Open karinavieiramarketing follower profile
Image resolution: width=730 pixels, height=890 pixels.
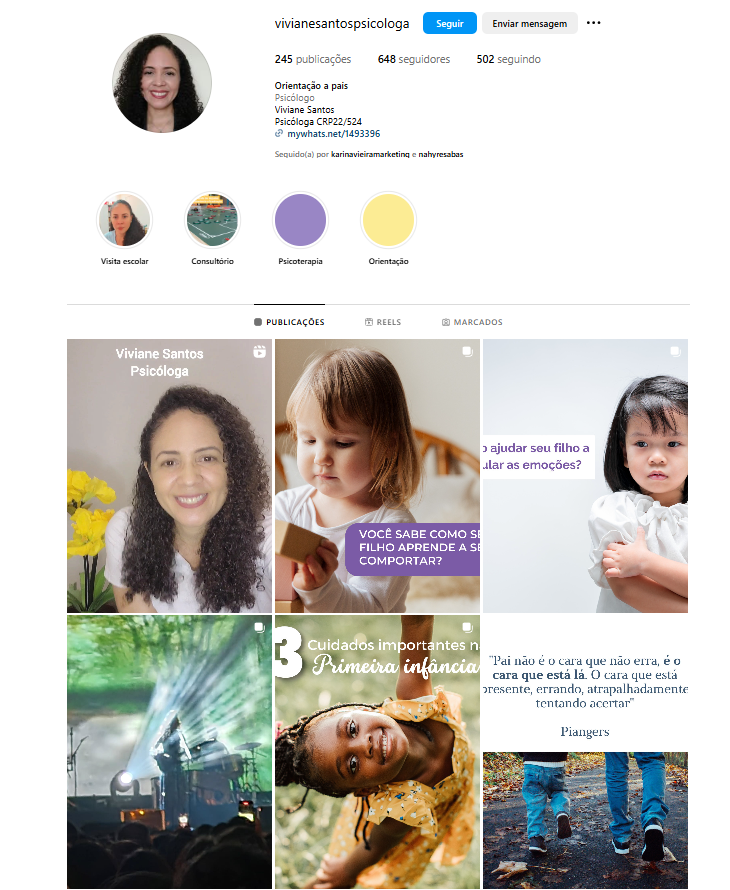pyautogui.click(x=370, y=154)
